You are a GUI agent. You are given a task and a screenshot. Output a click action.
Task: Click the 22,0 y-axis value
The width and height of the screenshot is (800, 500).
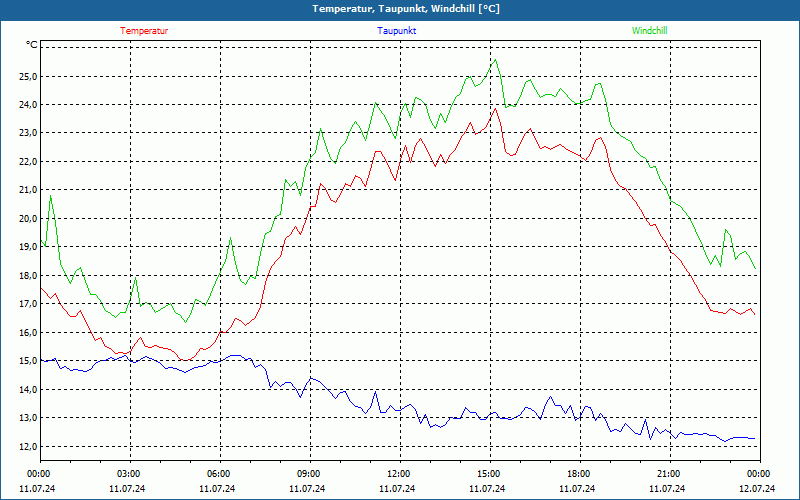pyautogui.click(x=27, y=161)
